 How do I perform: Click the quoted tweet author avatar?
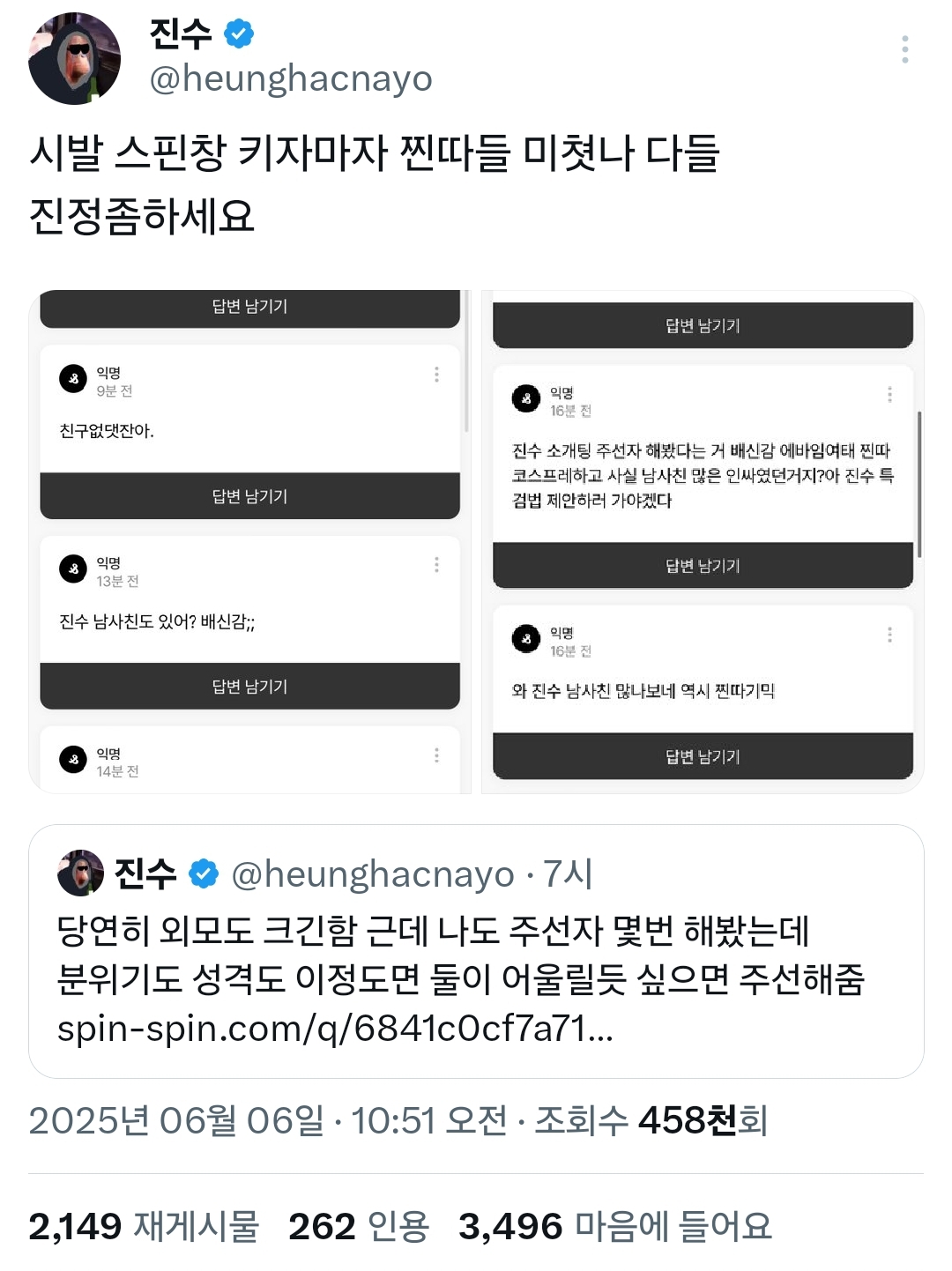pyautogui.click(x=81, y=873)
